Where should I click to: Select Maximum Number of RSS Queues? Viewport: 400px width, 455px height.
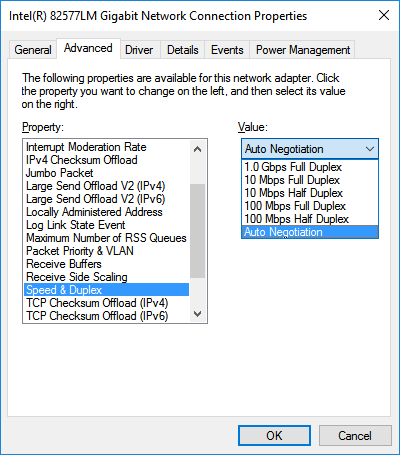pyautogui.click(x=107, y=238)
